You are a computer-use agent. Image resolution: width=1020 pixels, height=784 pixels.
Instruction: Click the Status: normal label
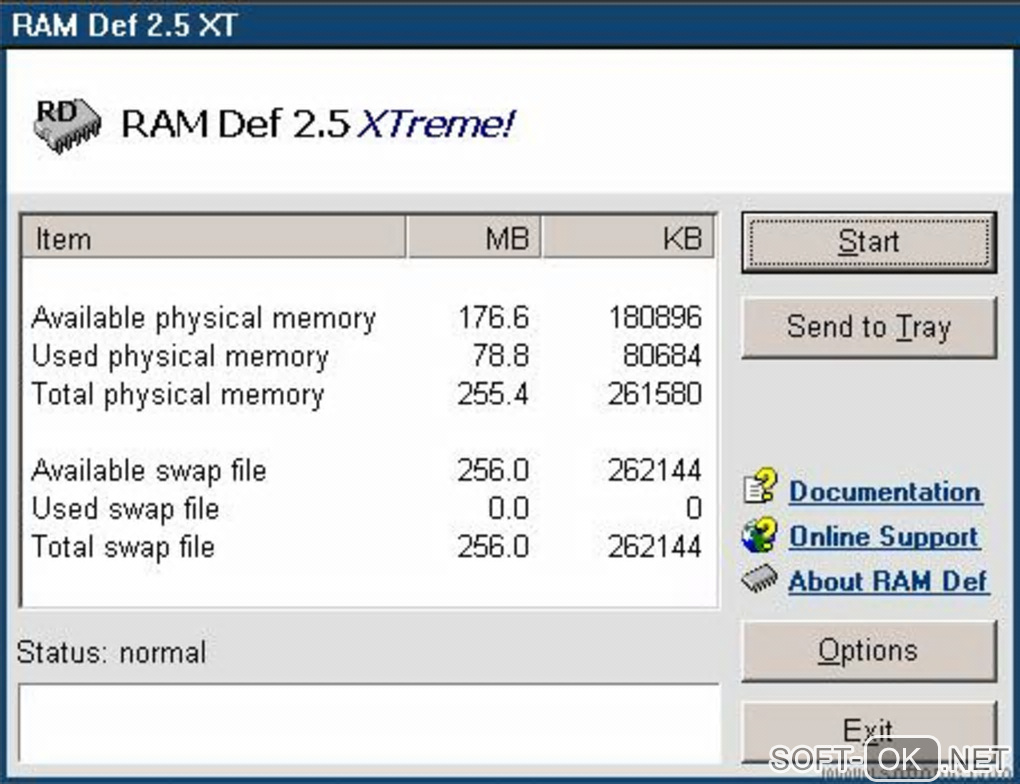tap(111, 653)
